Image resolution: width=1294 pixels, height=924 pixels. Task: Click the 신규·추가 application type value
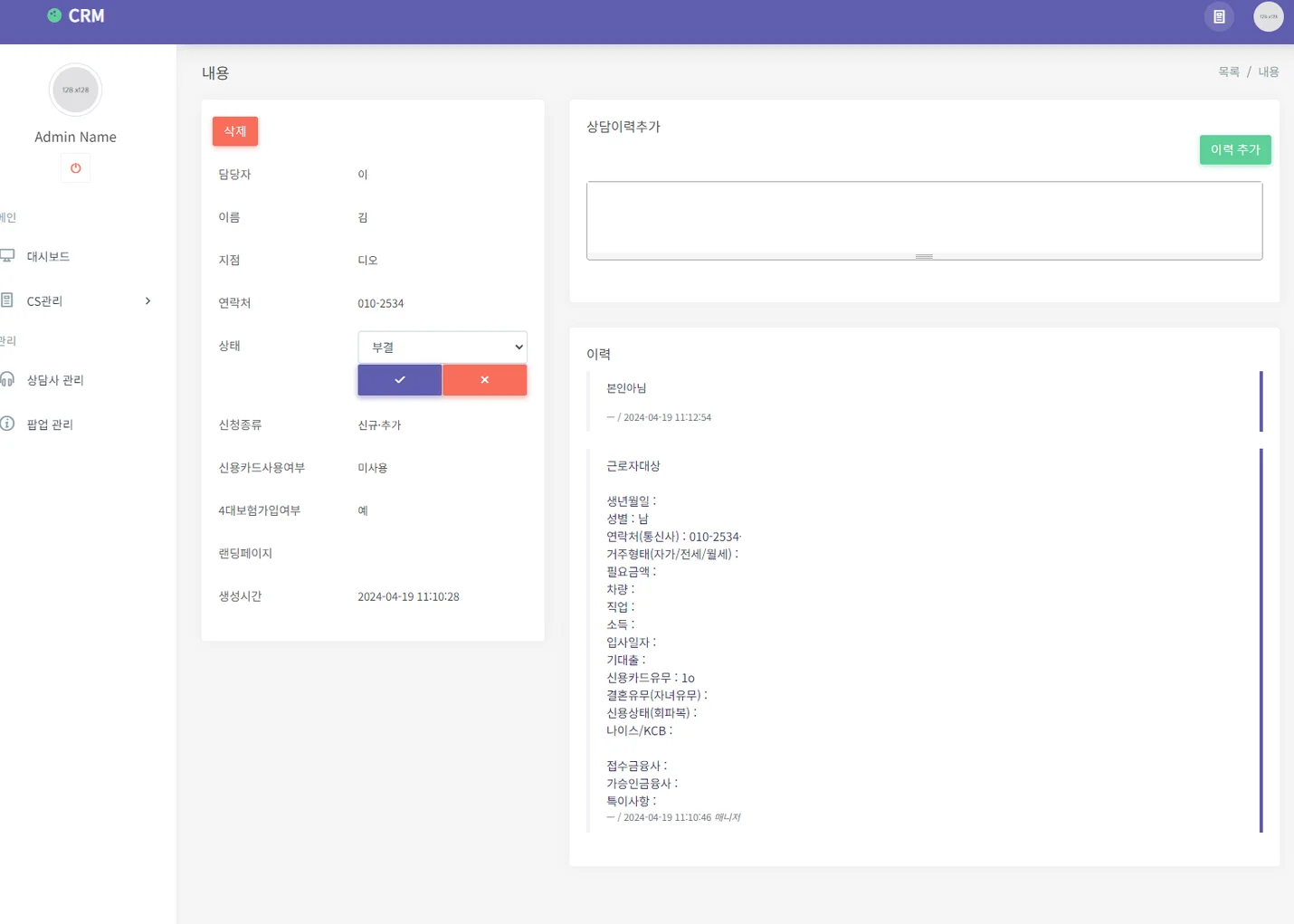pos(379,424)
